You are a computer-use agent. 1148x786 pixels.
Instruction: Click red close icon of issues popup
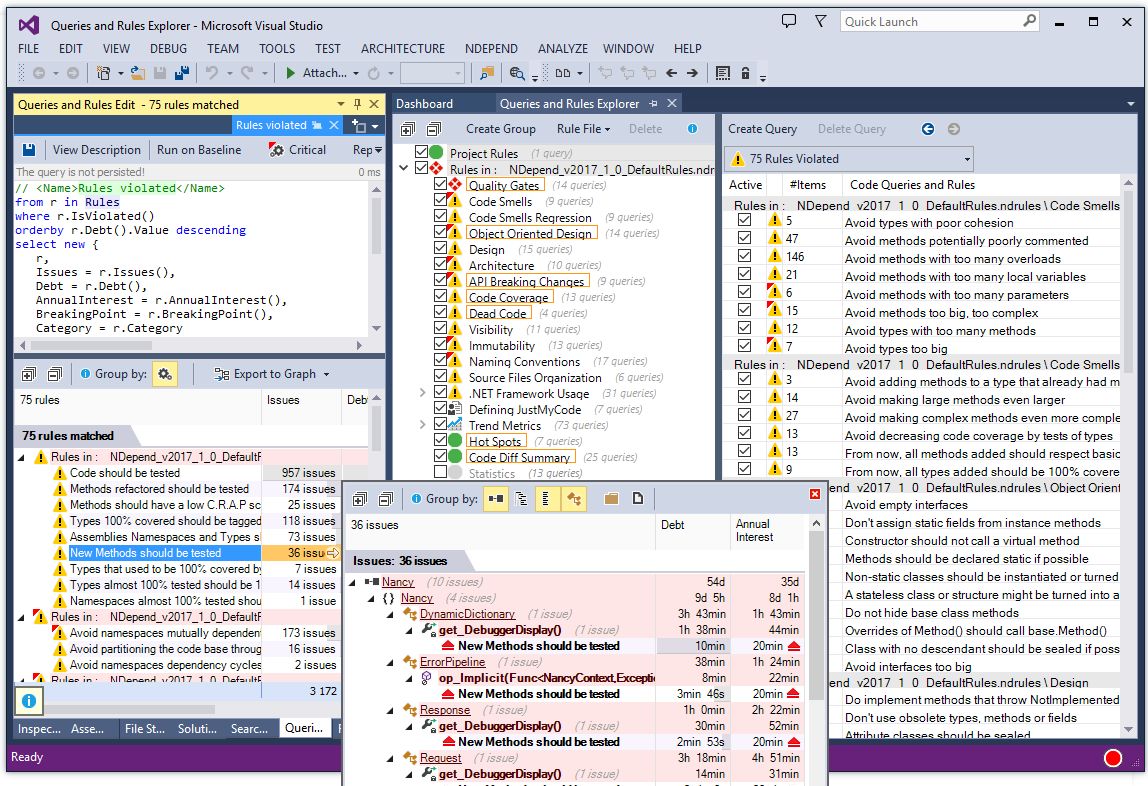[x=815, y=495]
